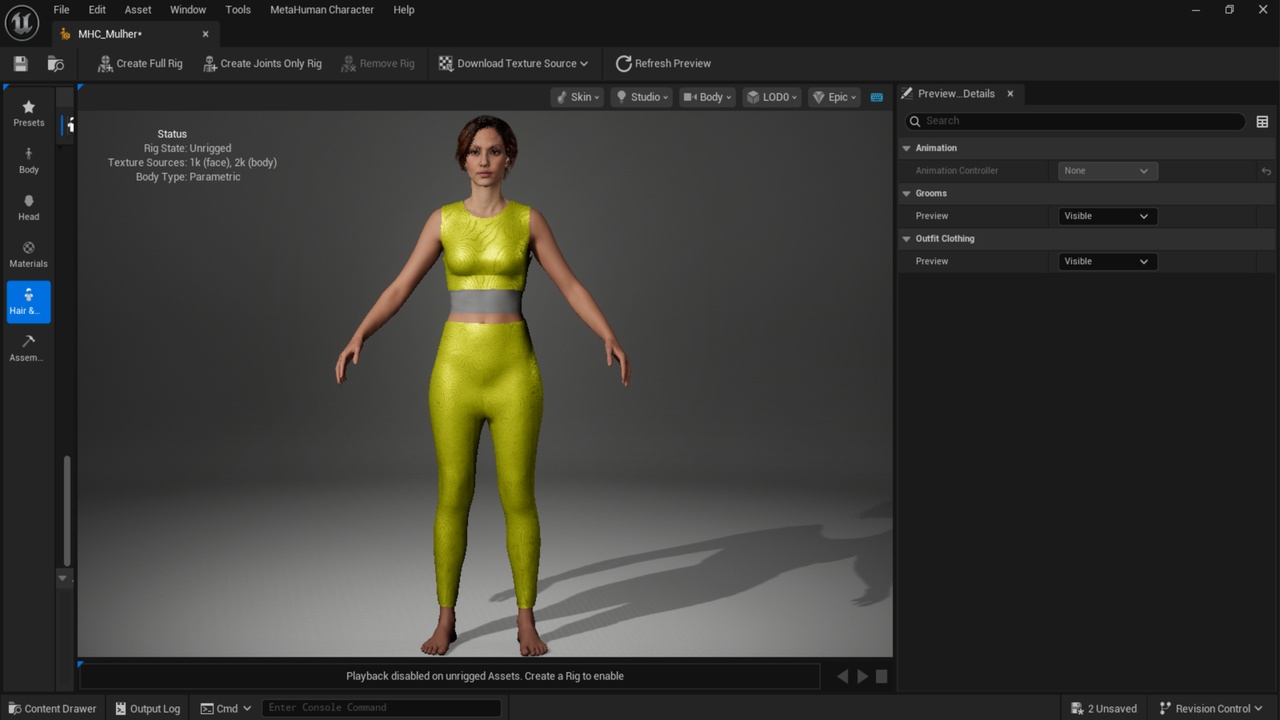1280x720 pixels.
Task: Open Outfit Clothing Preview Visible dropdown
Action: [1108, 261]
